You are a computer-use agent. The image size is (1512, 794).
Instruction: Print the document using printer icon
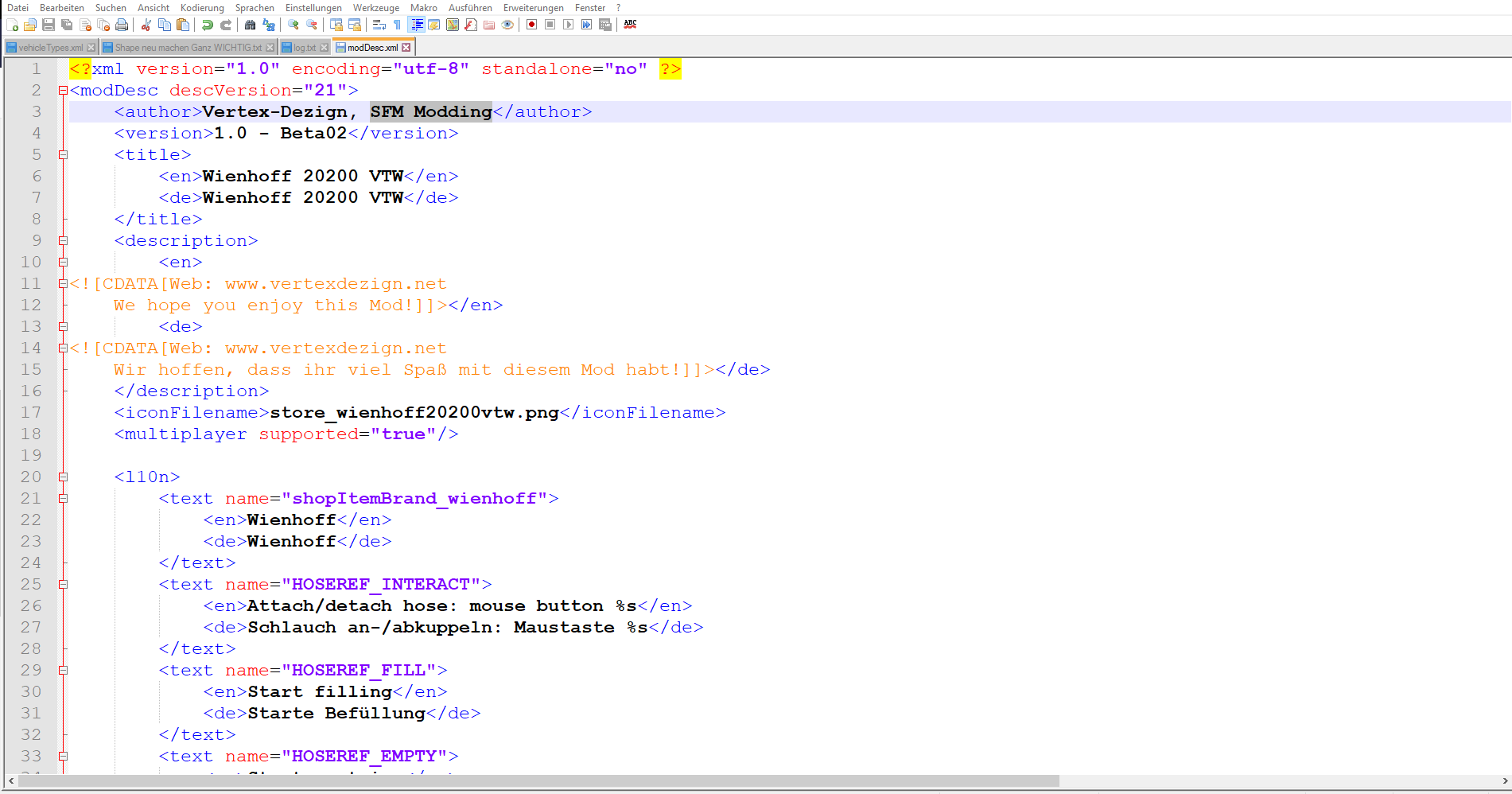click(122, 25)
